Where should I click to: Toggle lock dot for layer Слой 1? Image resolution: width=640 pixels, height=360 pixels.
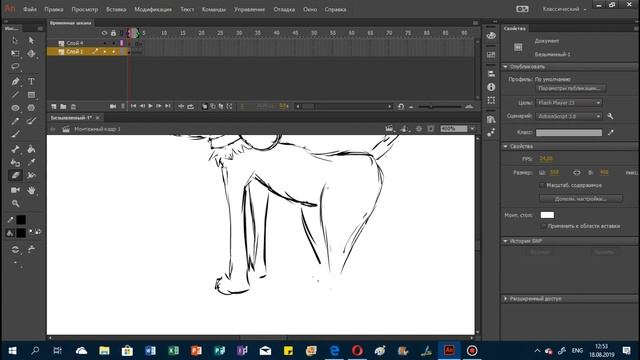pyautogui.click(x=113, y=52)
